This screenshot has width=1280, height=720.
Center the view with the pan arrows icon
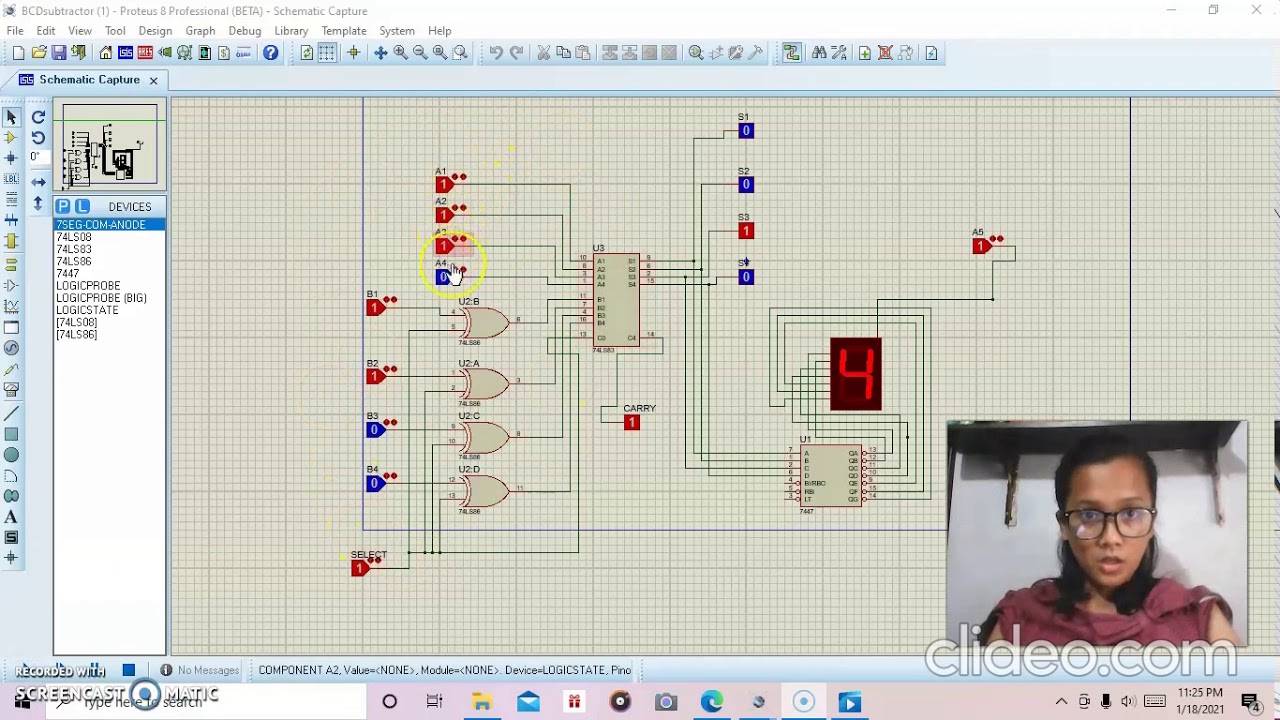point(381,53)
